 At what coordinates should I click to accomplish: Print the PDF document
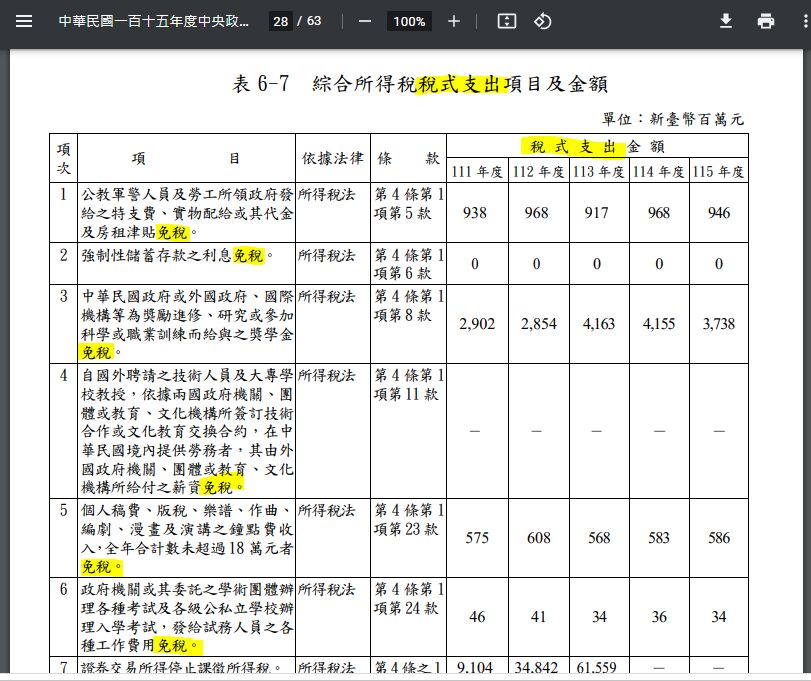pos(766,21)
